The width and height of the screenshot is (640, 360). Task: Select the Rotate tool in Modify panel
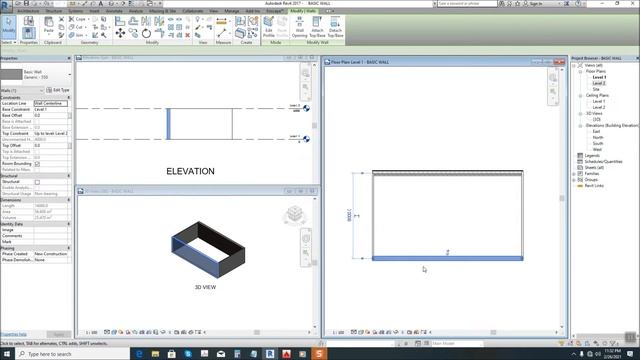coord(146,33)
